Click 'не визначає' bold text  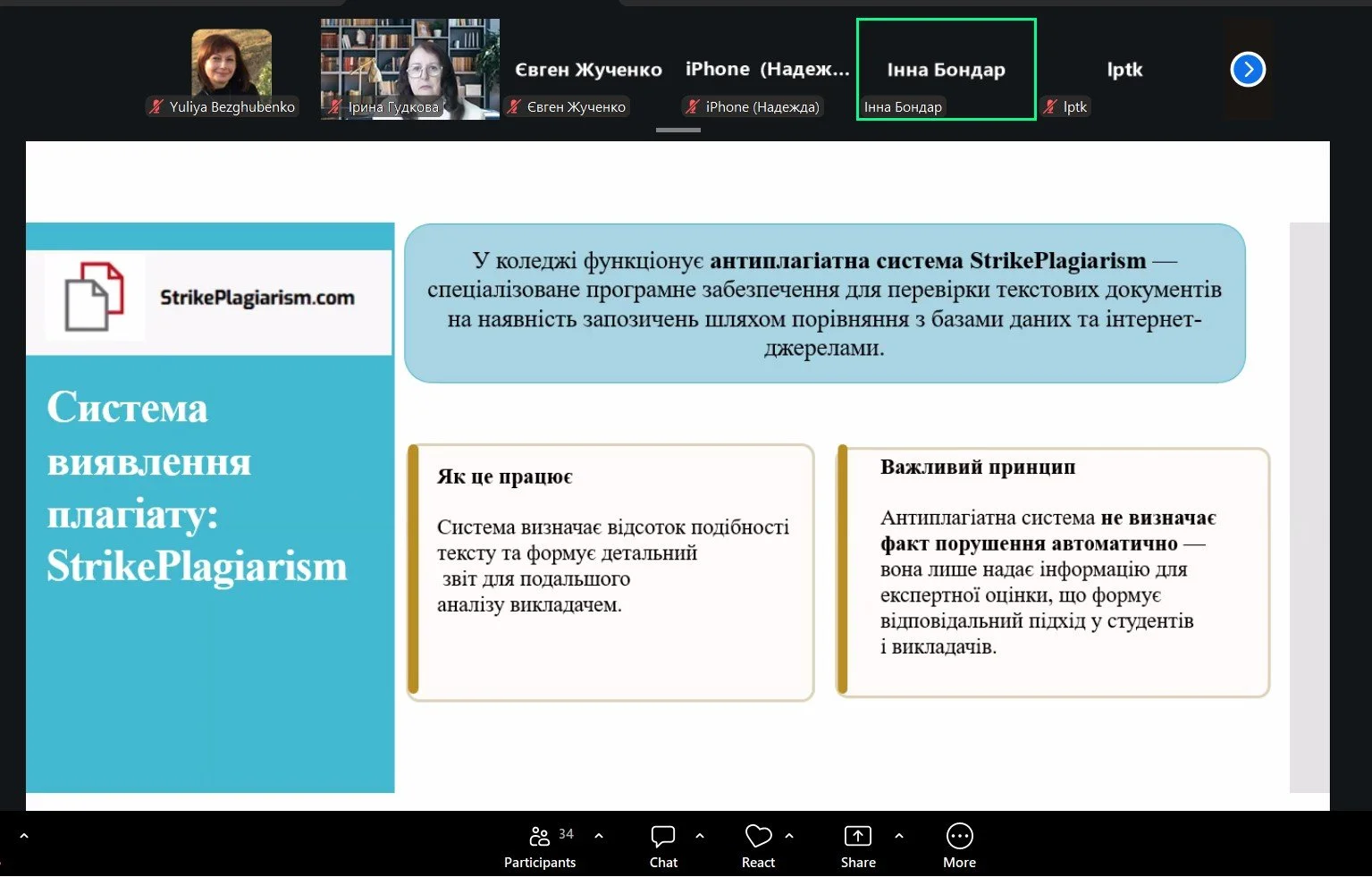[1158, 518]
